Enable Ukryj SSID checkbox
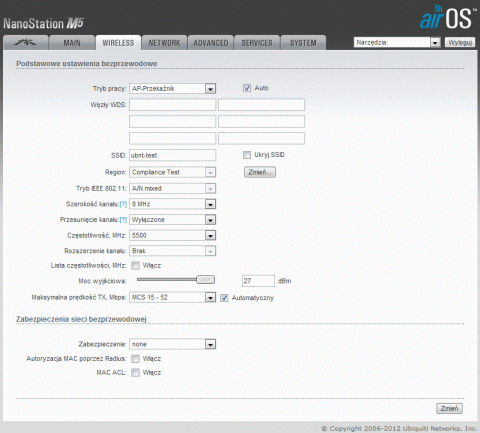This screenshot has height=433, width=480. tap(247, 155)
